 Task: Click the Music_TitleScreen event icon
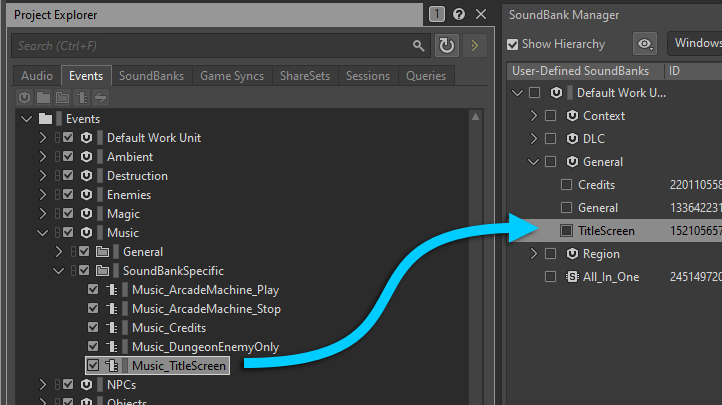[112, 366]
